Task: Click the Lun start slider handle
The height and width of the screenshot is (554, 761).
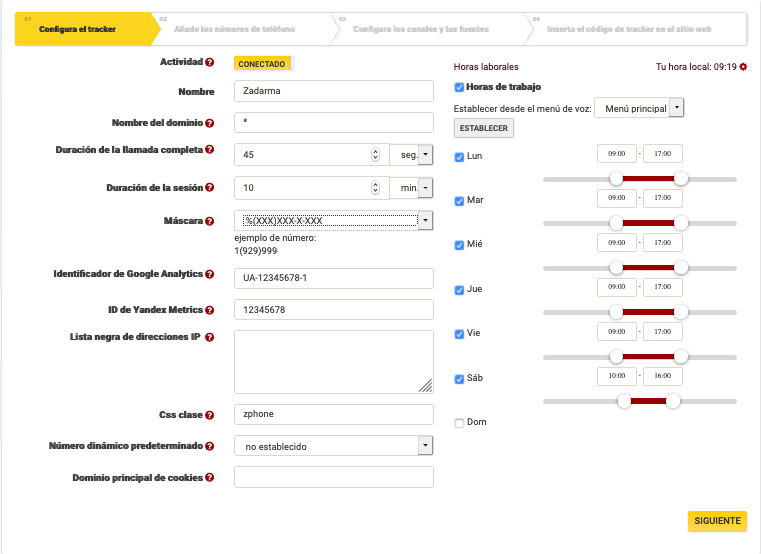Action: click(x=616, y=179)
